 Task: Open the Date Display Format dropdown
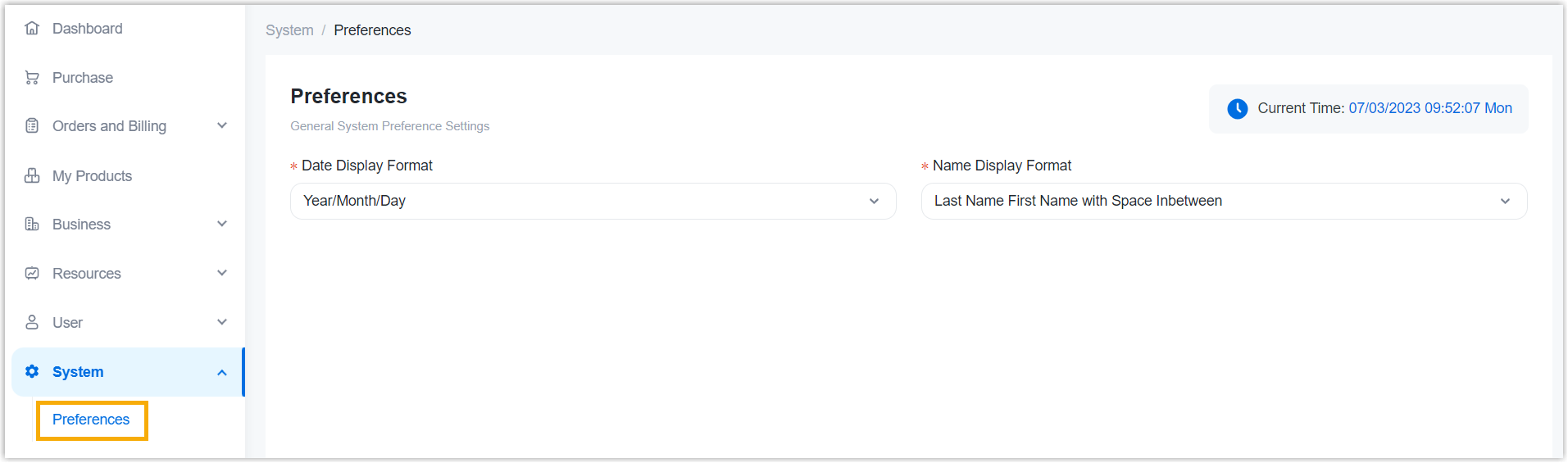pos(593,202)
